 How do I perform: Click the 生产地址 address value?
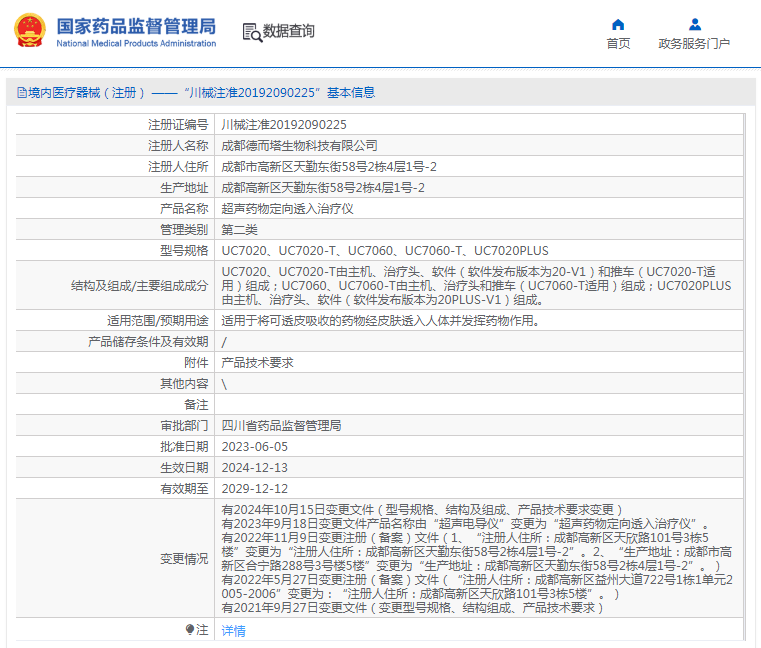click(323, 187)
